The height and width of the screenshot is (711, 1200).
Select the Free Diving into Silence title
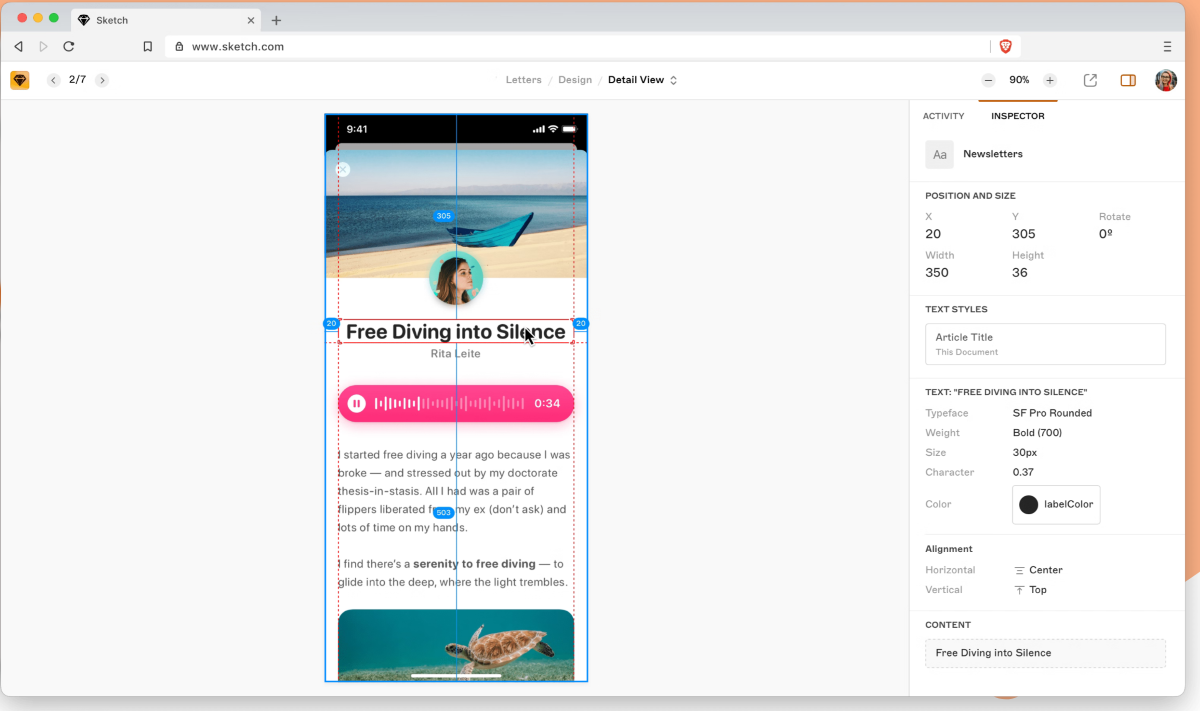[456, 332]
